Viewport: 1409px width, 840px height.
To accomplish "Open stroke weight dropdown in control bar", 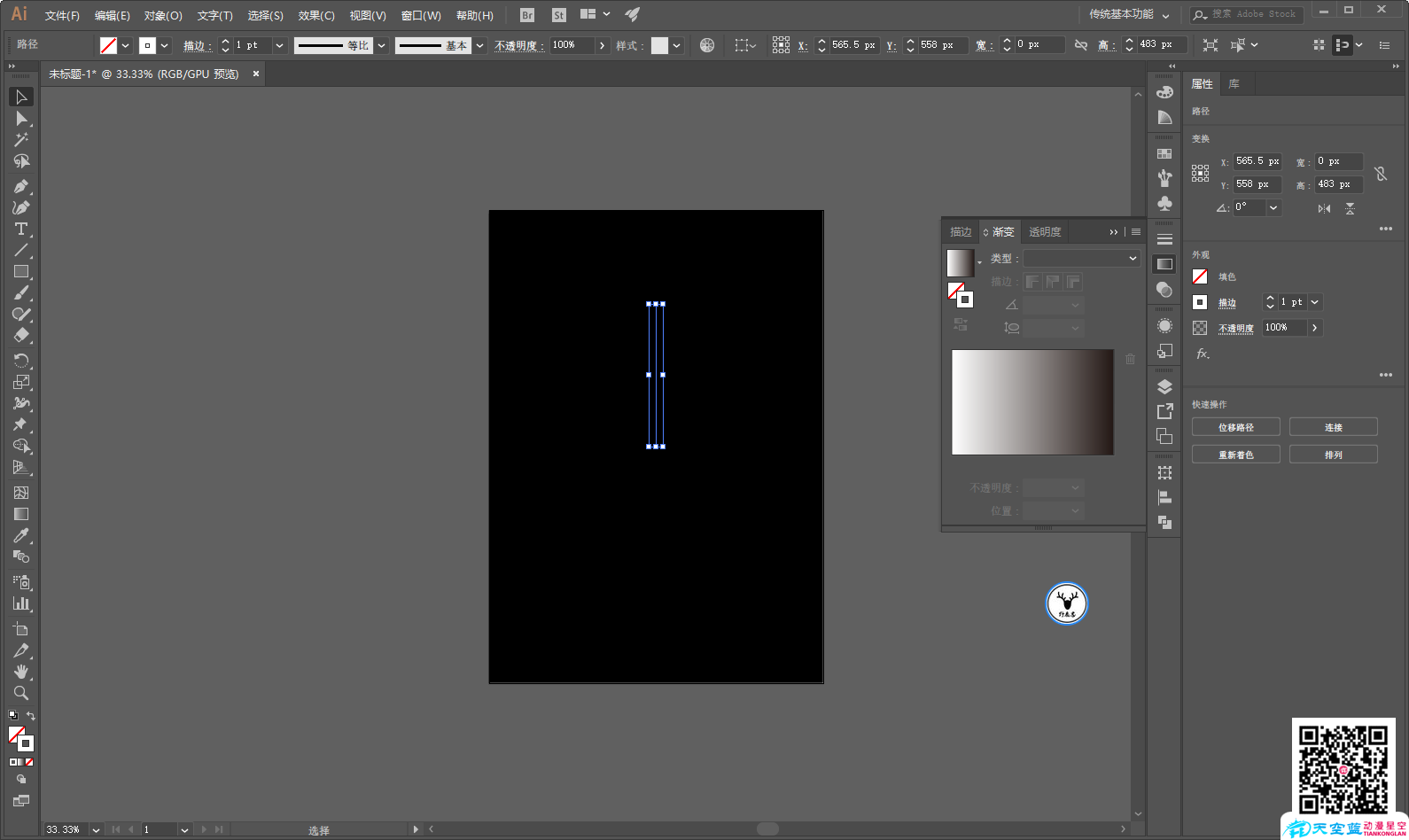I will pyautogui.click(x=280, y=45).
